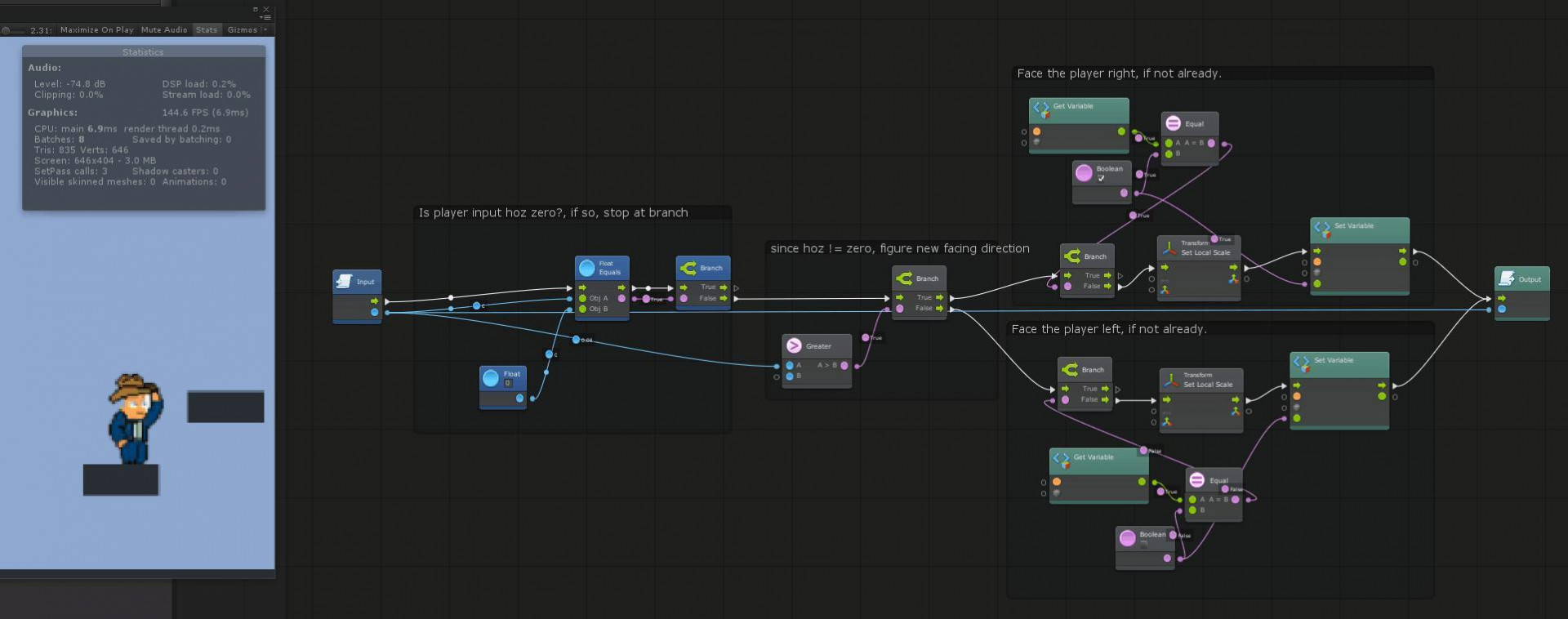The height and width of the screenshot is (619, 1568).
Task: Click the Input node's script icon
Action: (x=344, y=282)
